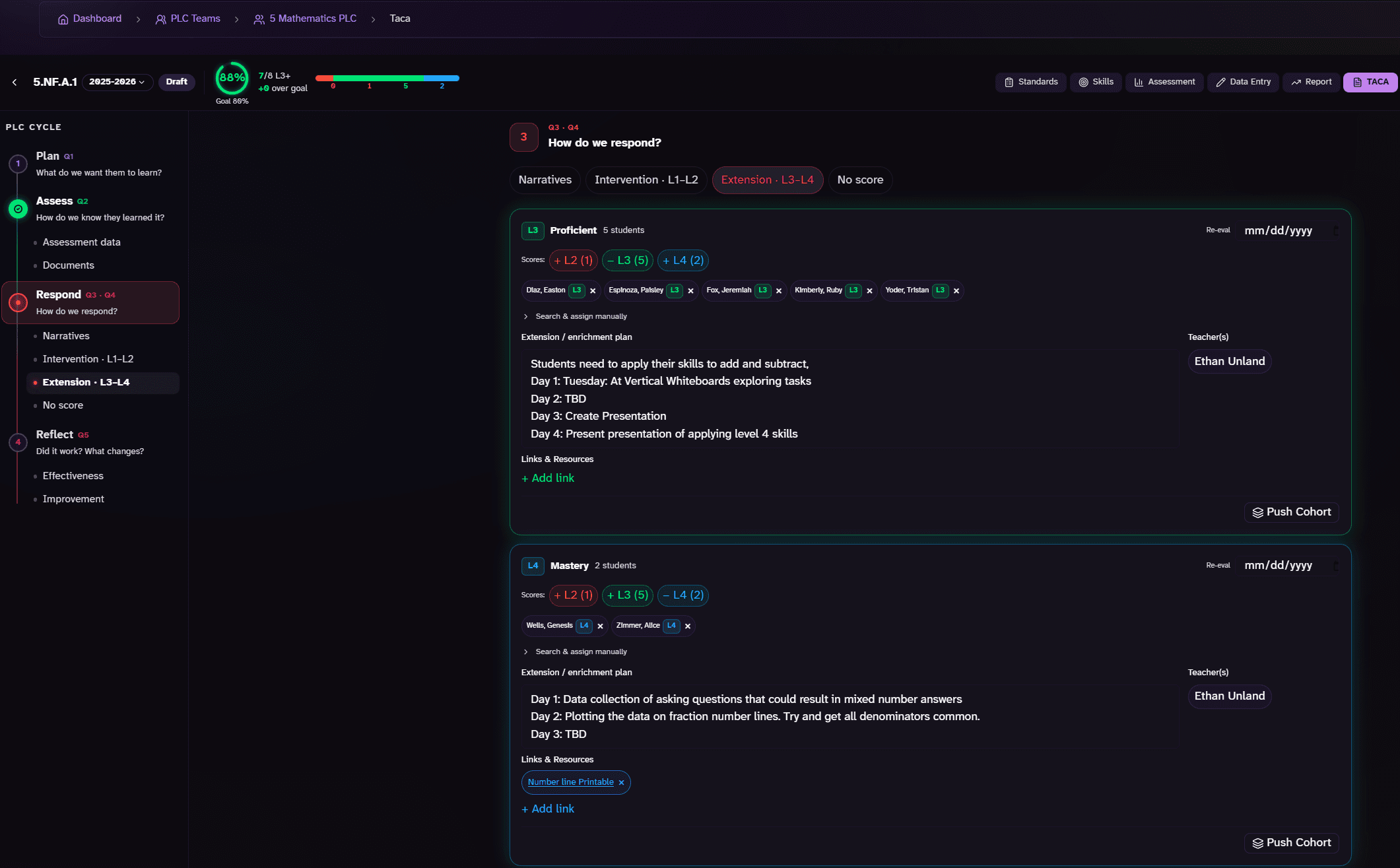The width and height of the screenshot is (1400, 868).
Task: Push Cohort for the Proficient group
Action: [1292, 512]
